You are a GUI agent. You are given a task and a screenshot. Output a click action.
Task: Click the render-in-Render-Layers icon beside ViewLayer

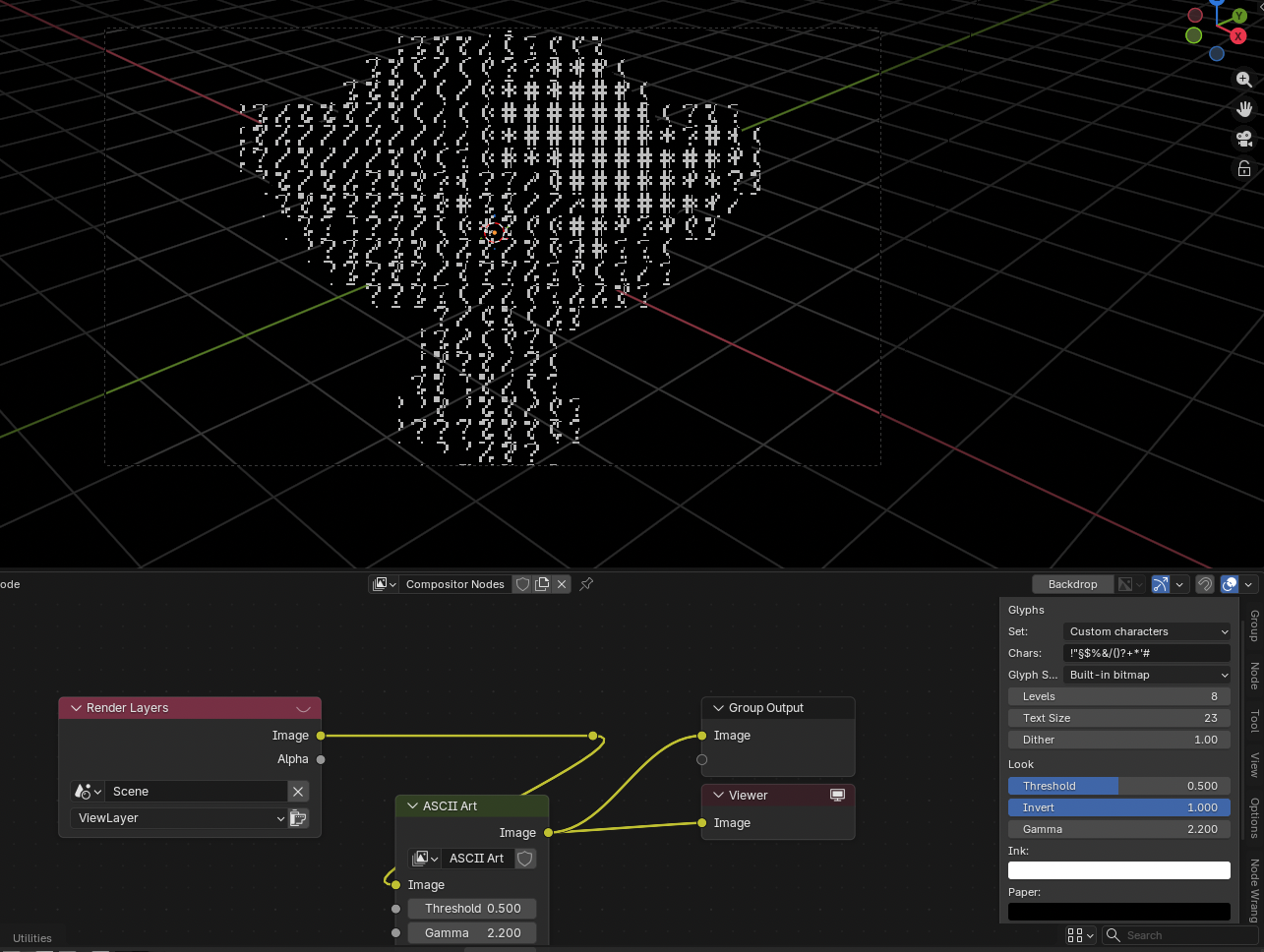click(298, 818)
